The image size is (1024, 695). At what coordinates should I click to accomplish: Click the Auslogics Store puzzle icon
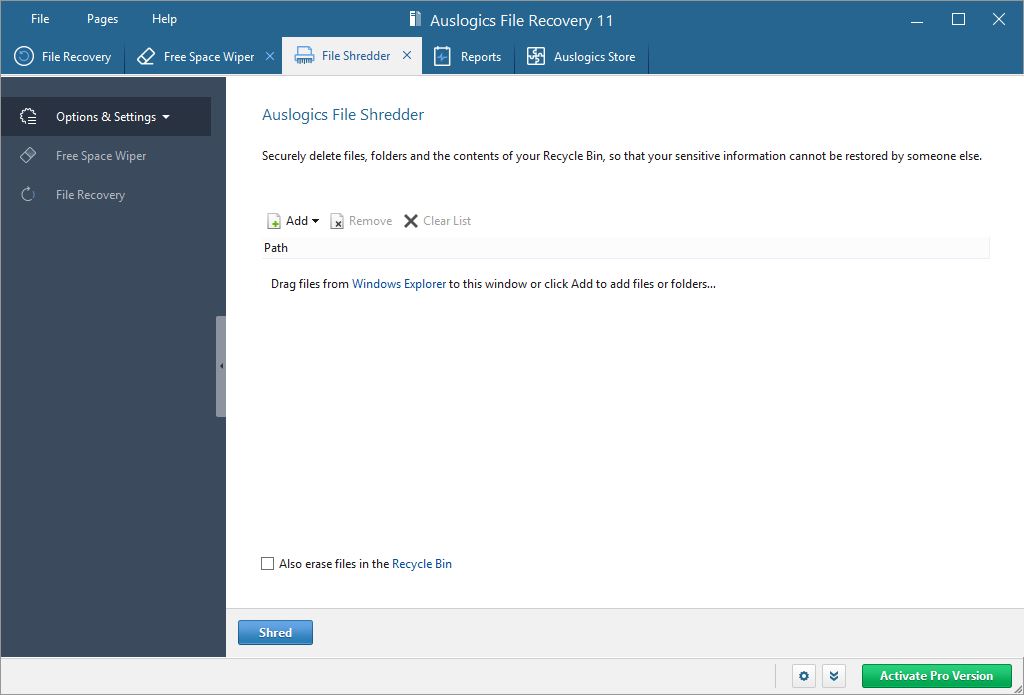tap(536, 56)
